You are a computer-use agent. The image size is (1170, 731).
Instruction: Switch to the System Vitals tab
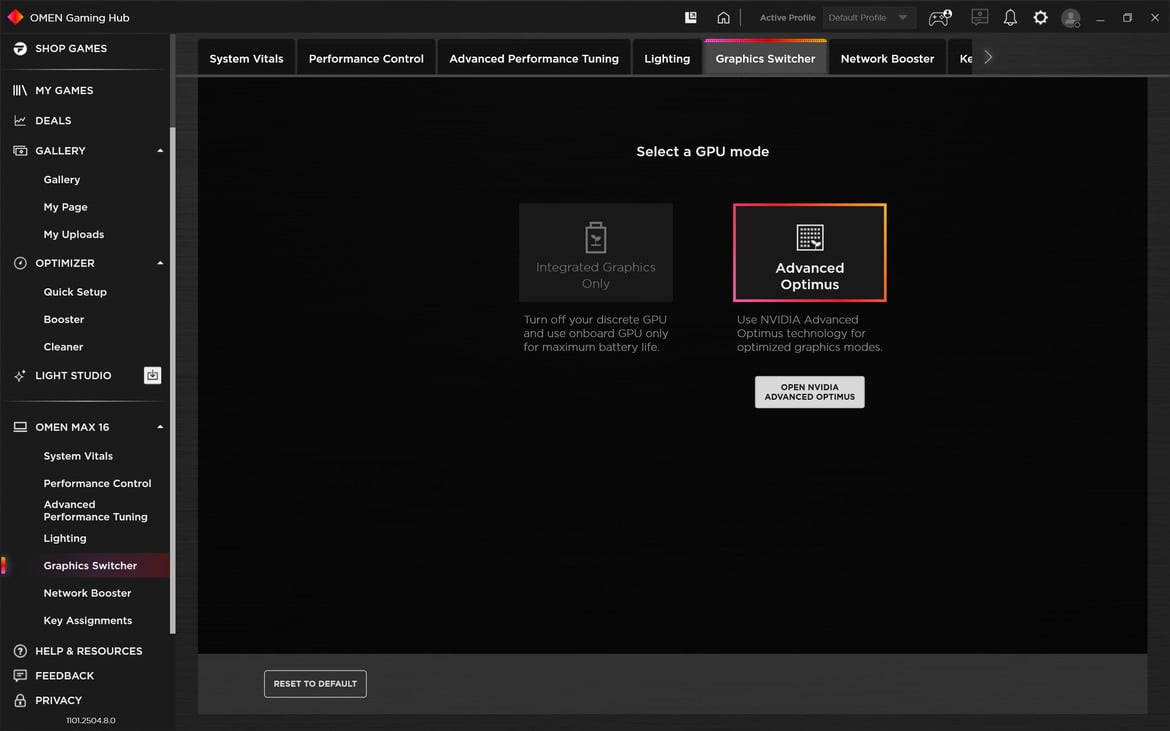click(246, 58)
